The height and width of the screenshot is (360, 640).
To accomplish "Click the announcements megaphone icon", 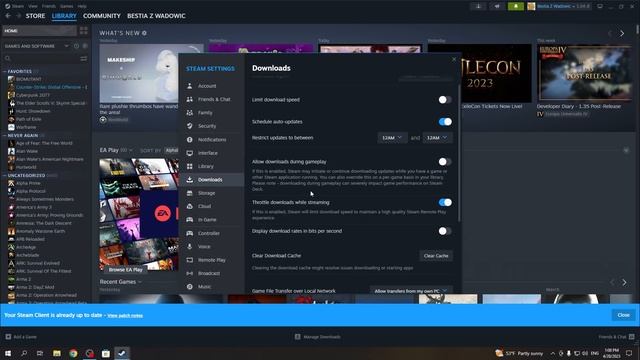I will click(x=497, y=6).
